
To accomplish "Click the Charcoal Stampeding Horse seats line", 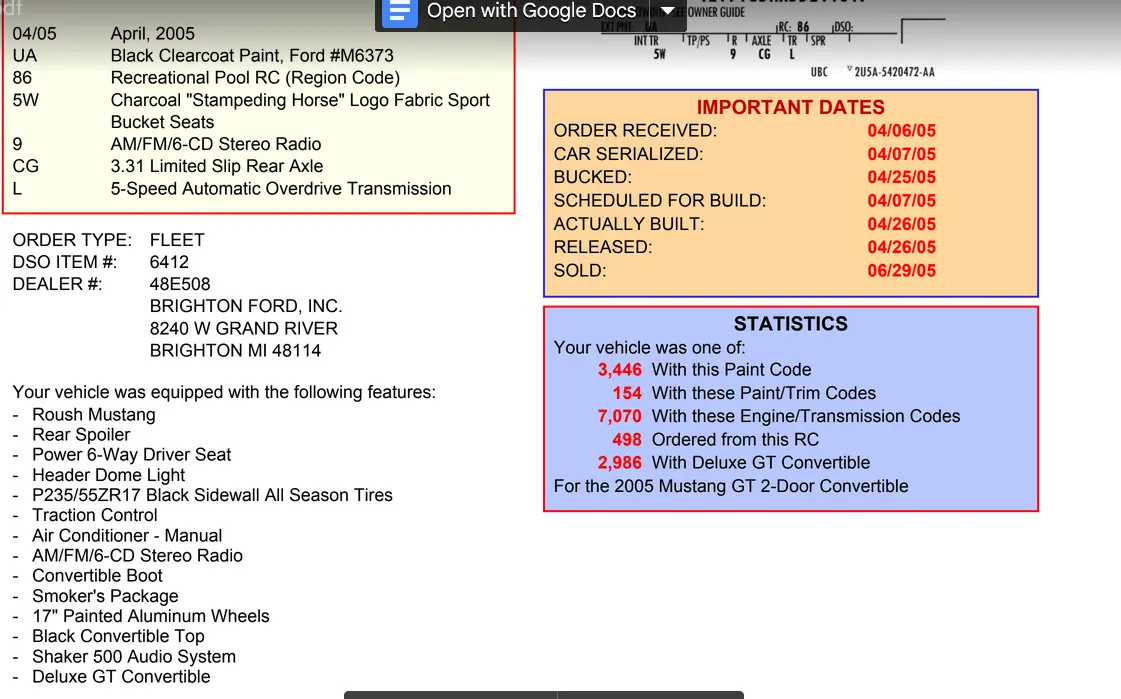I will pyautogui.click(x=300, y=111).
